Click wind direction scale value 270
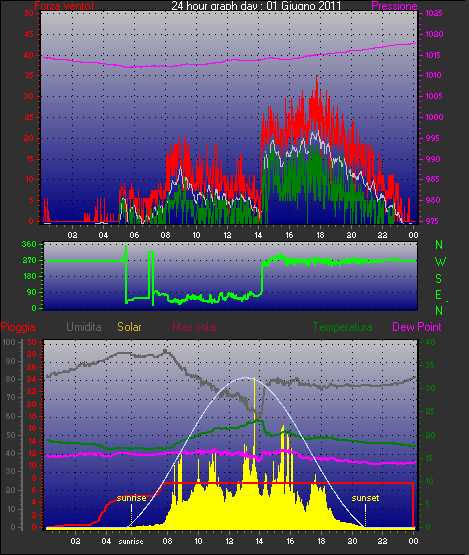 click(x=29, y=261)
